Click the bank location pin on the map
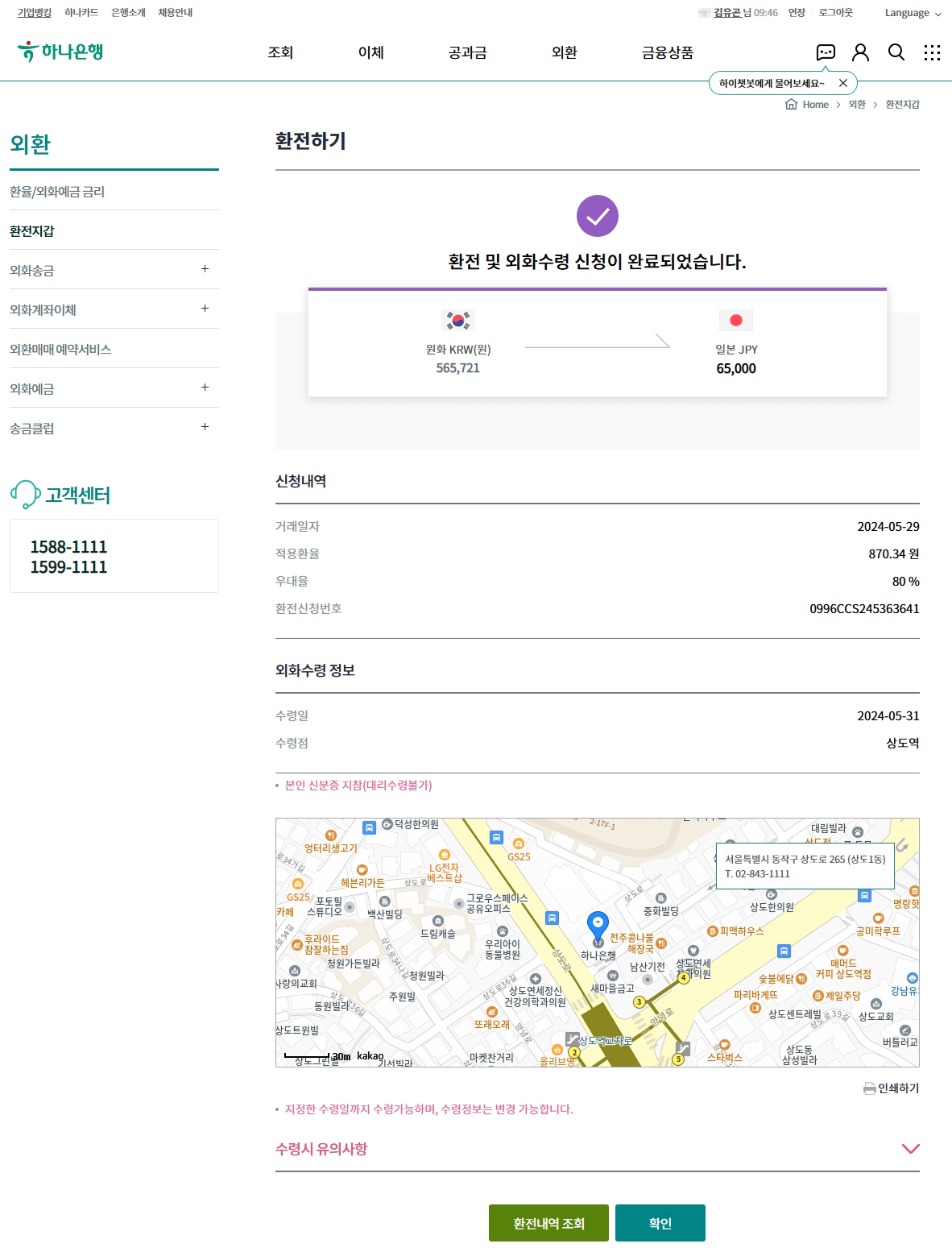 click(x=598, y=923)
